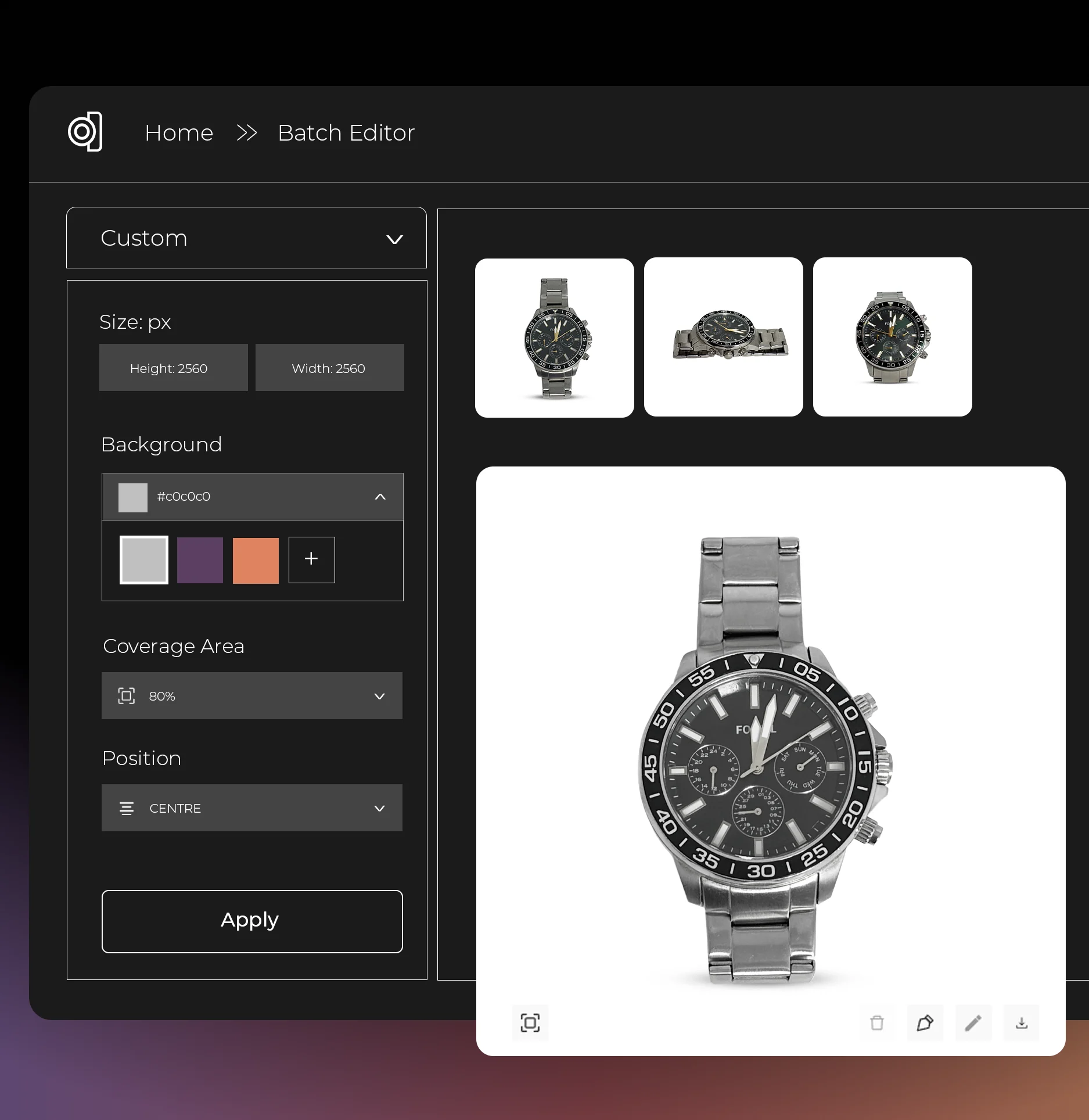Click gray preview swatch beside #c0c0c0
This screenshot has width=1089, height=1120.
[132, 497]
